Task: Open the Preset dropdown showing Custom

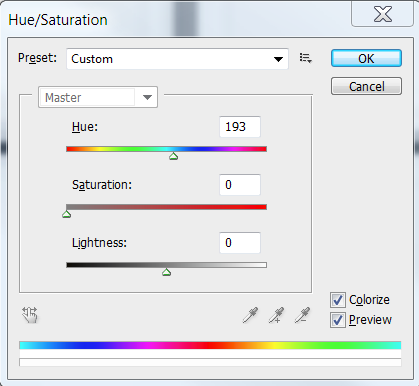Action: (177, 59)
